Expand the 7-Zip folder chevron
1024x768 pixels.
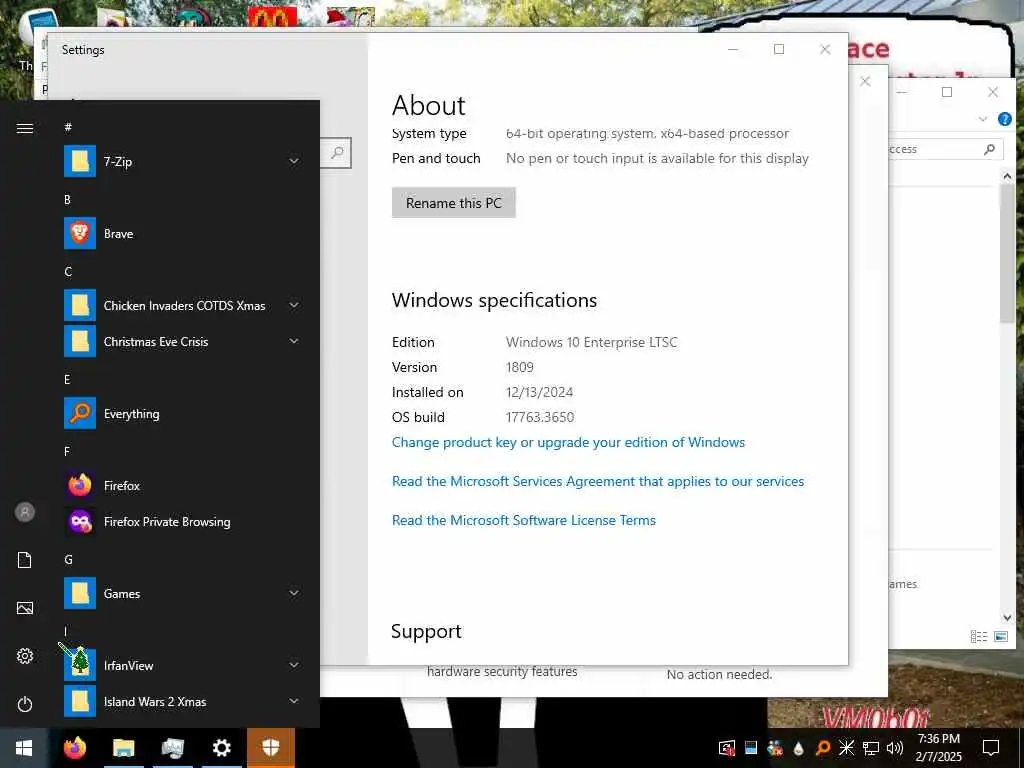pyautogui.click(x=294, y=161)
